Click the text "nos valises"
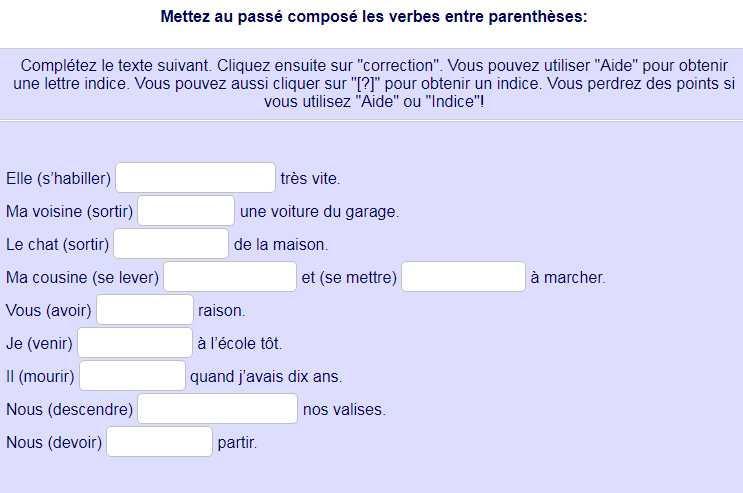This screenshot has width=743, height=493. [344, 410]
